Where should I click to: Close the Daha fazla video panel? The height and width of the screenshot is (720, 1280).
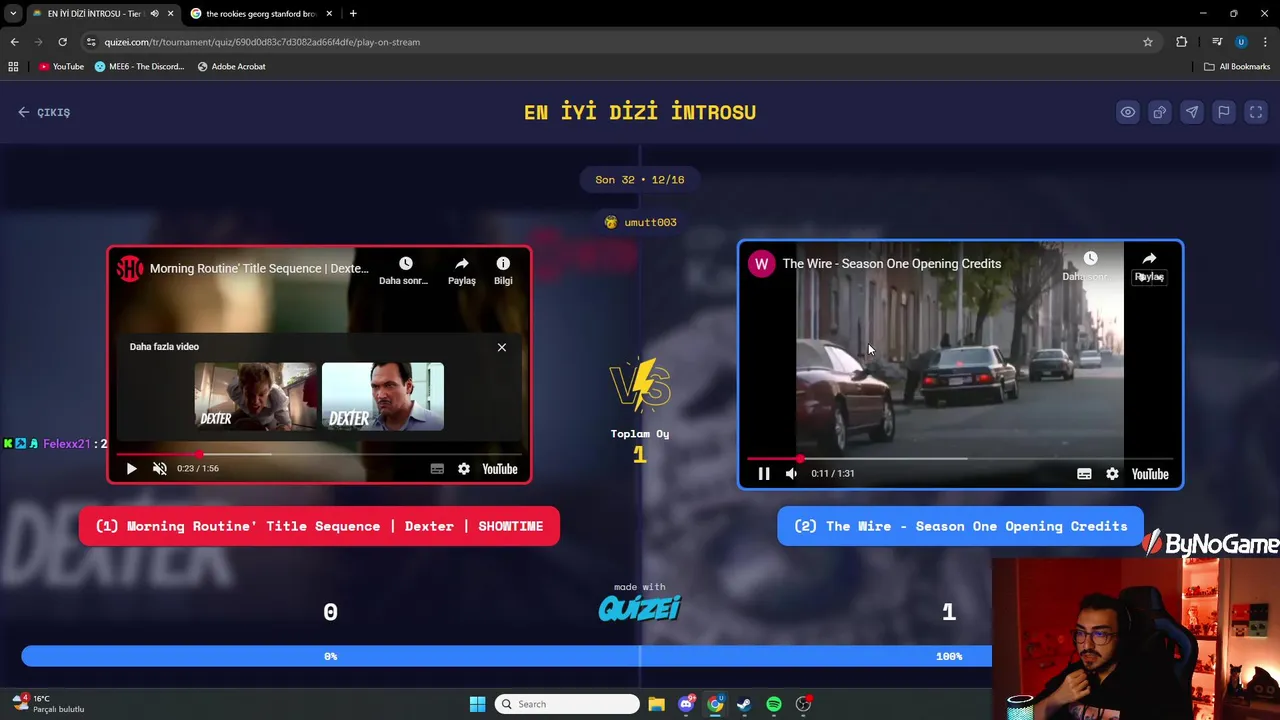coord(502,347)
